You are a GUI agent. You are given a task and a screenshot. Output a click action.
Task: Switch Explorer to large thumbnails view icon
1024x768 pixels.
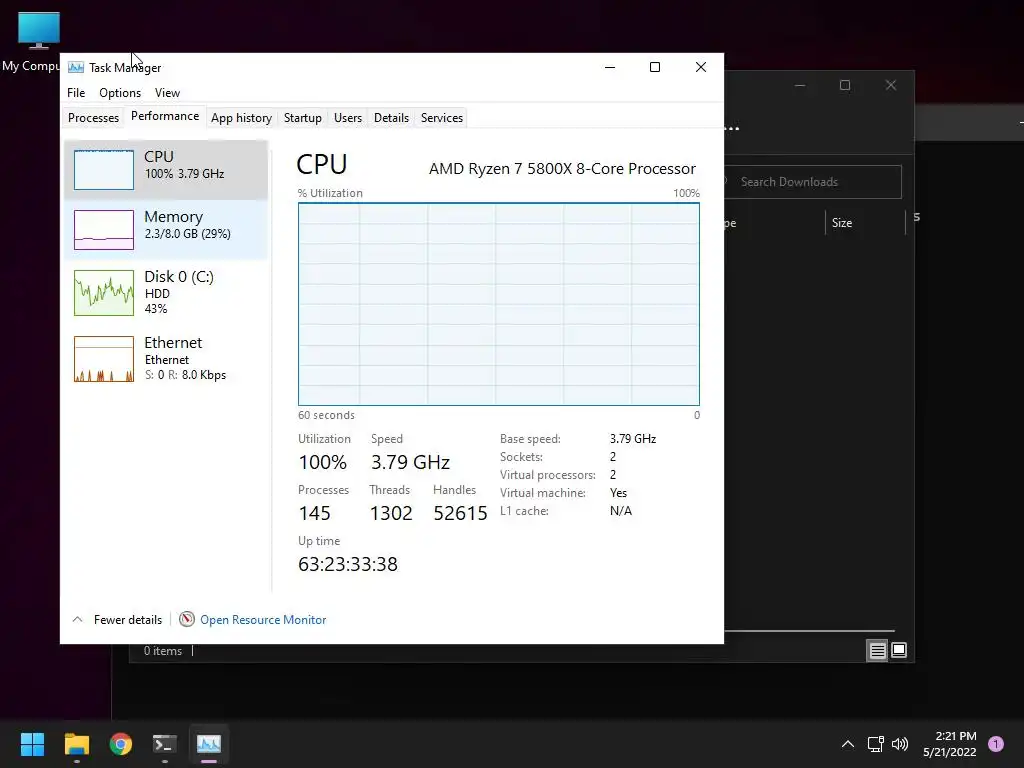[899, 650]
